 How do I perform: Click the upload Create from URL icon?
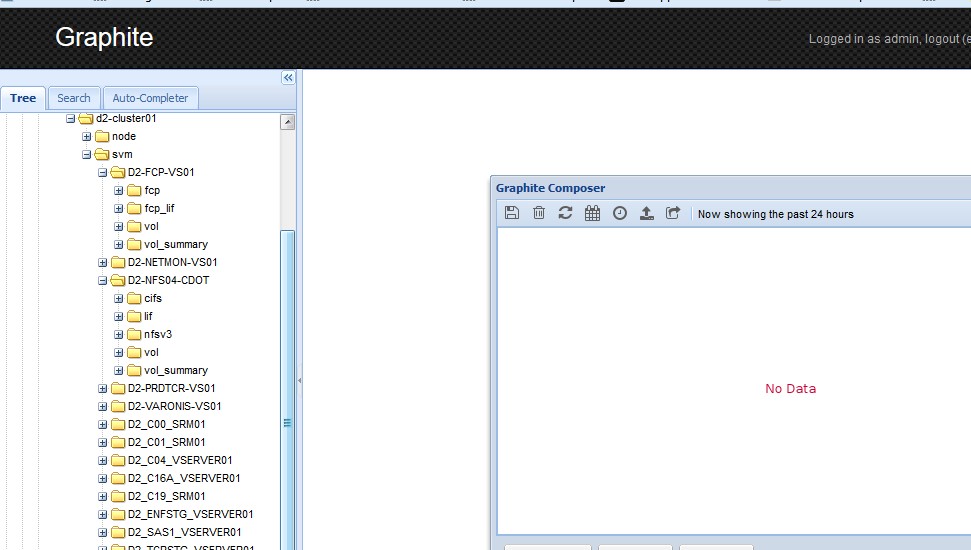[x=647, y=213]
